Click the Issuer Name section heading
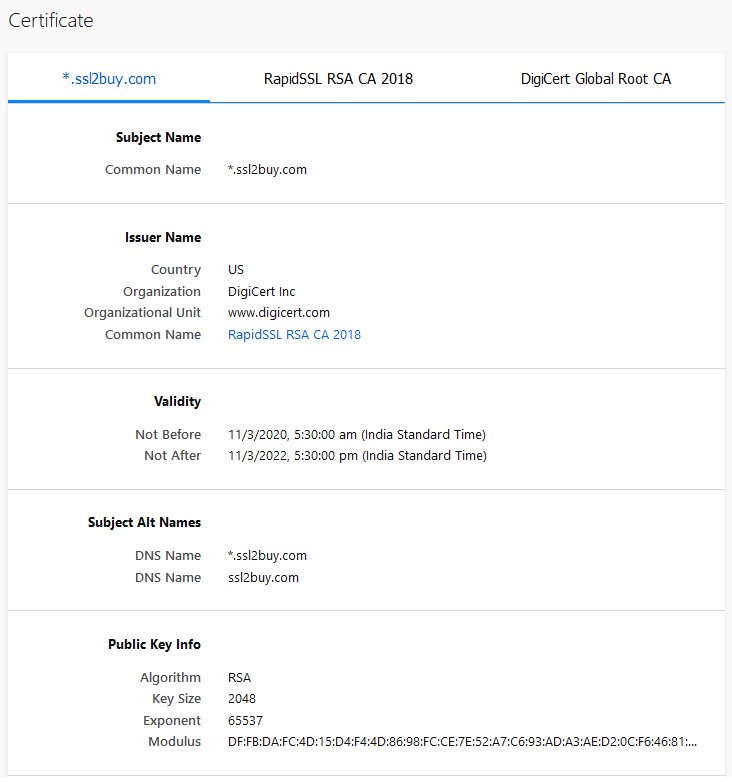 coord(163,237)
